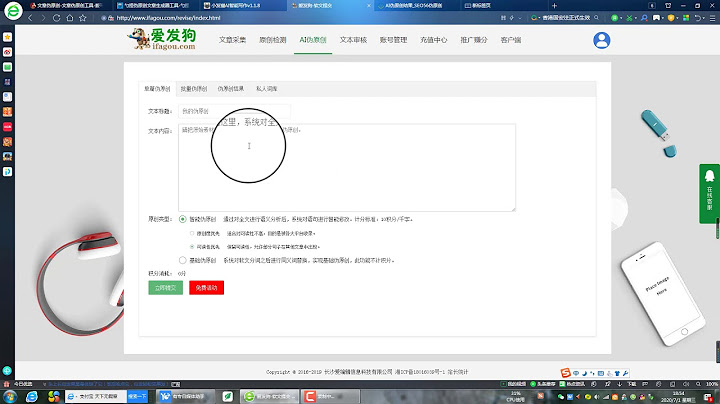Click the 360 browser logo icon
The width and height of the screenshot is (720, 404).
click(13, 11)
